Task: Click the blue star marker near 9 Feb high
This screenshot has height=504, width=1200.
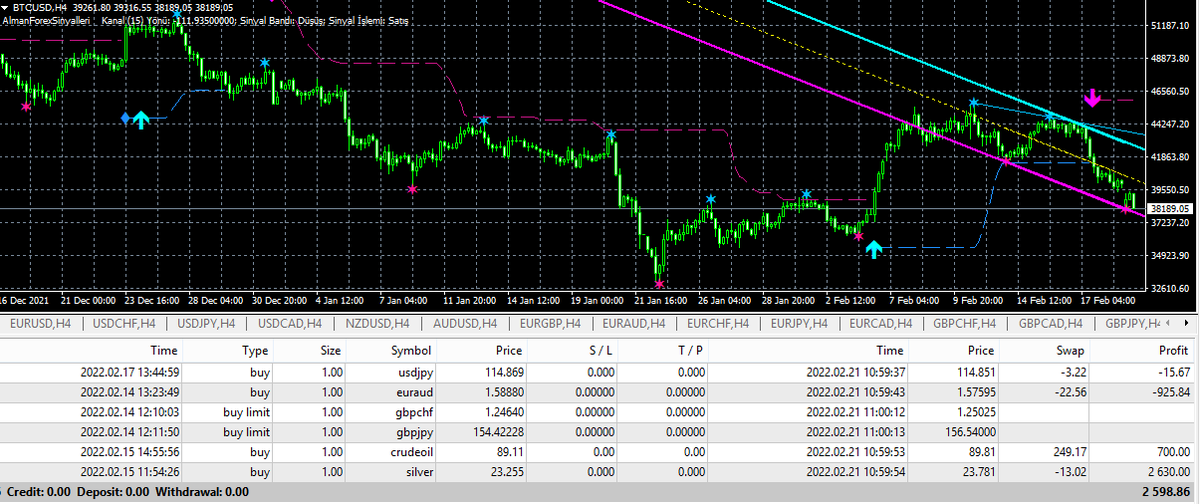Action: pos(973,103)
